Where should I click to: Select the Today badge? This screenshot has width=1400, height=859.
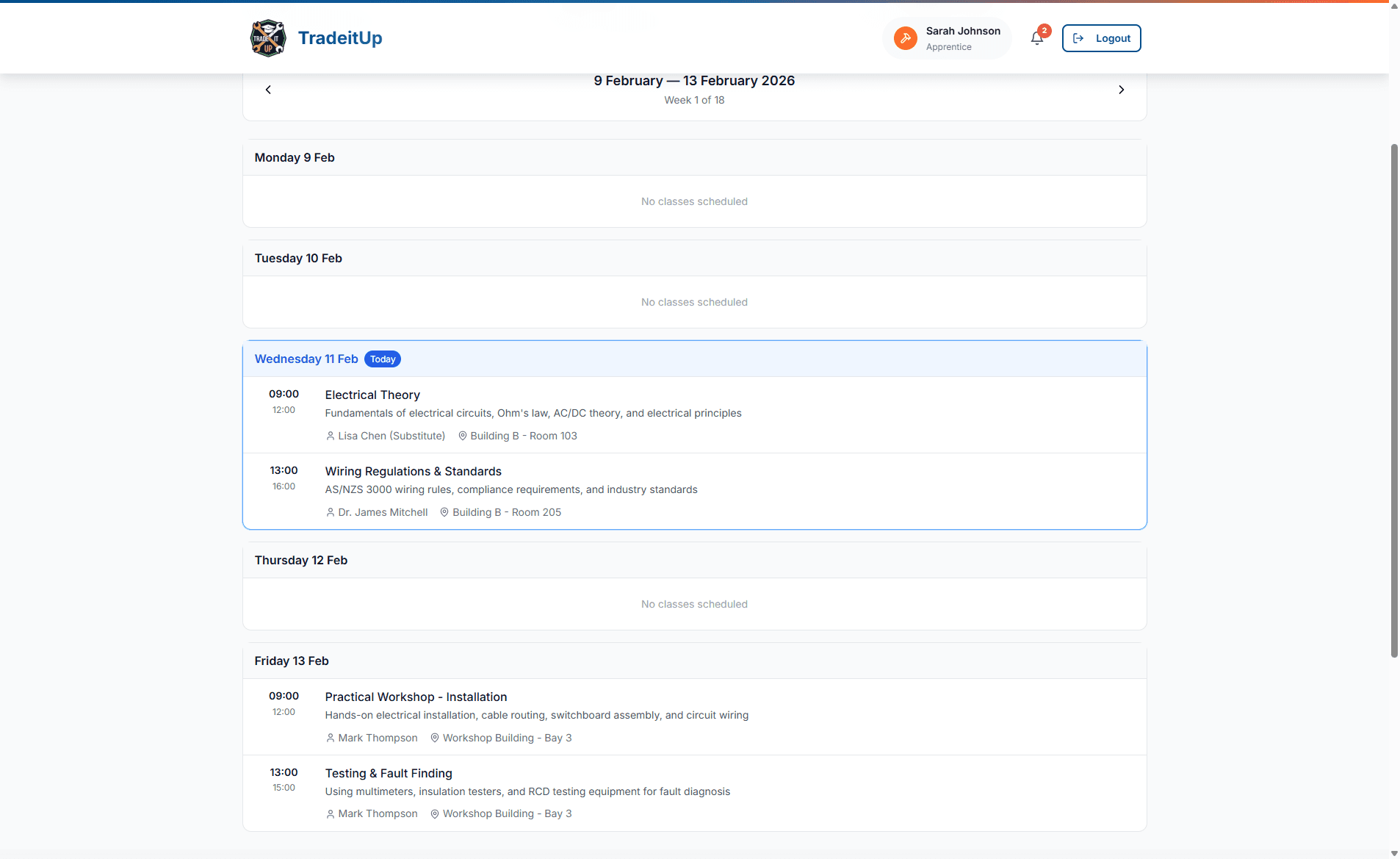coord(382,359)
